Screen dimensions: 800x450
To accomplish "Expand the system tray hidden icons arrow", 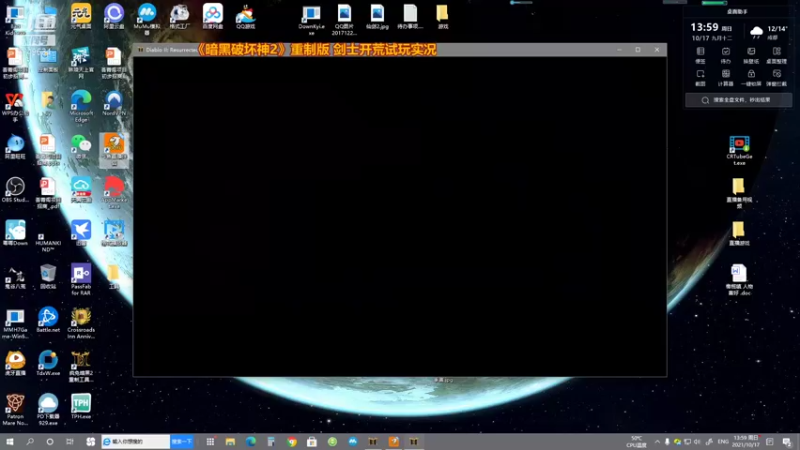I will point(657,442).
